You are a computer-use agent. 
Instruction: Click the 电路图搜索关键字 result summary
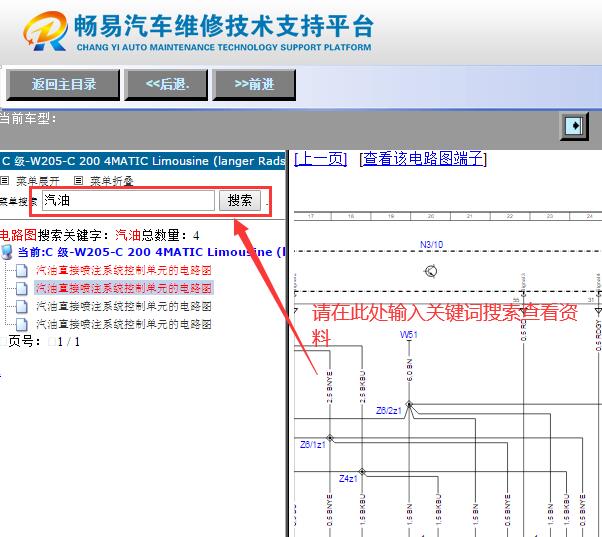99,235
